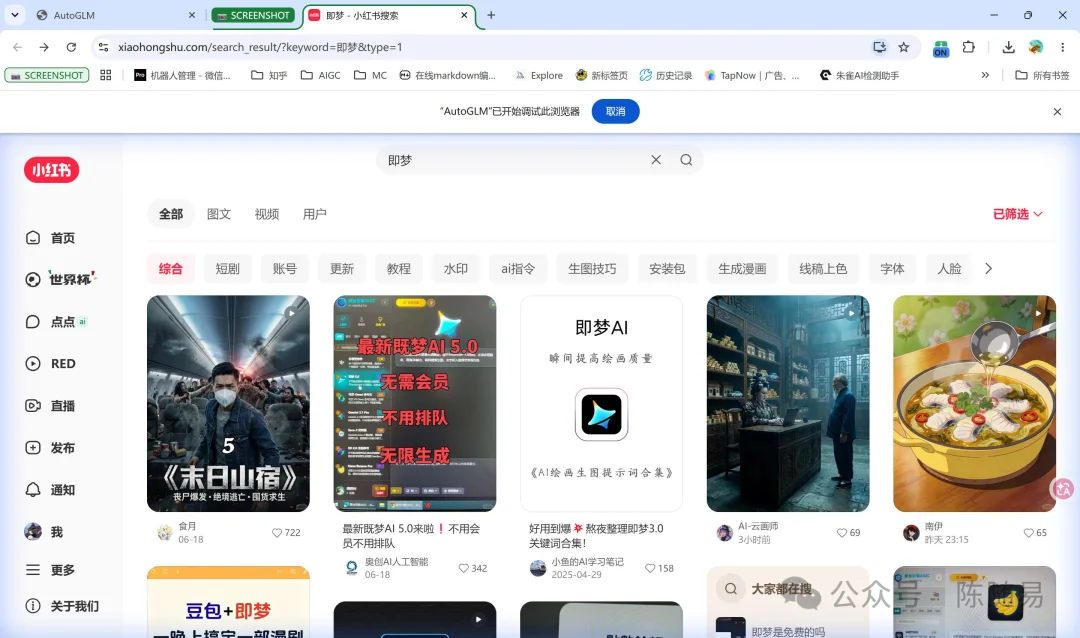Image resolution: width=1080 pixels, height=638 pixels.
Task: Click the 取消 debugging button
Action: pos(616,112)
